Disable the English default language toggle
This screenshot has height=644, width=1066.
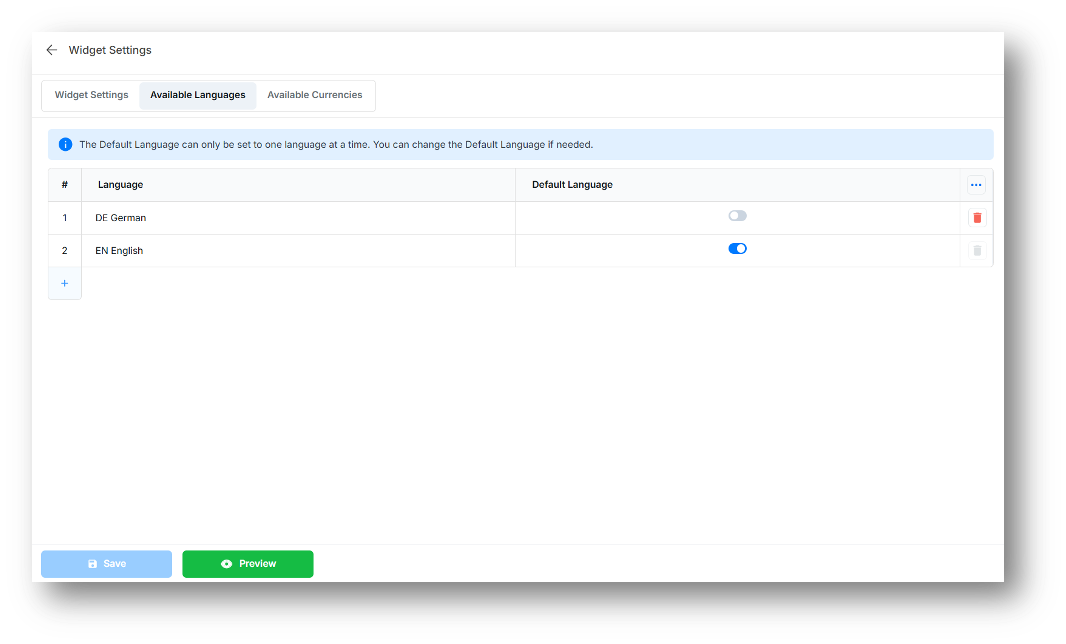point(737,248)
